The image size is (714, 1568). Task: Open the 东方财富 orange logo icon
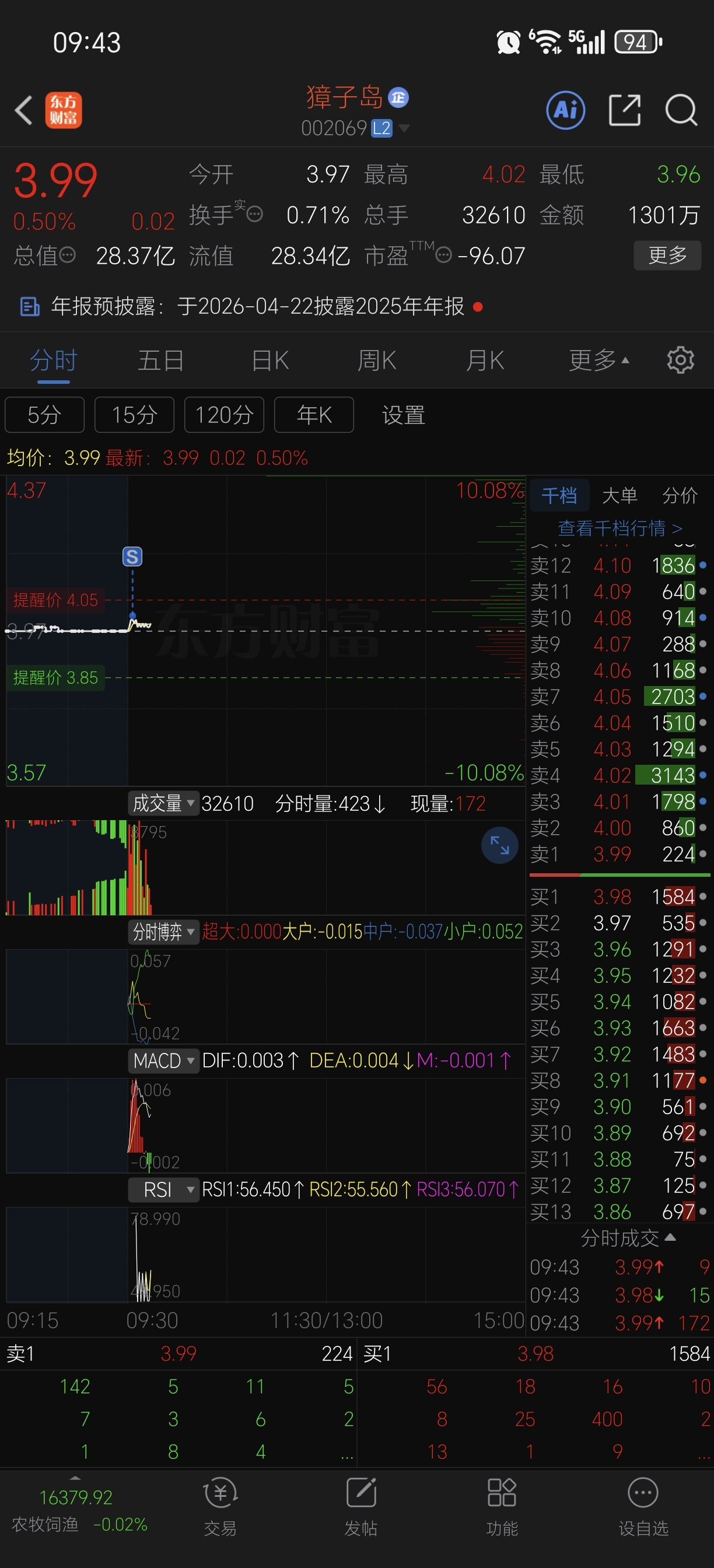[64, 110]
